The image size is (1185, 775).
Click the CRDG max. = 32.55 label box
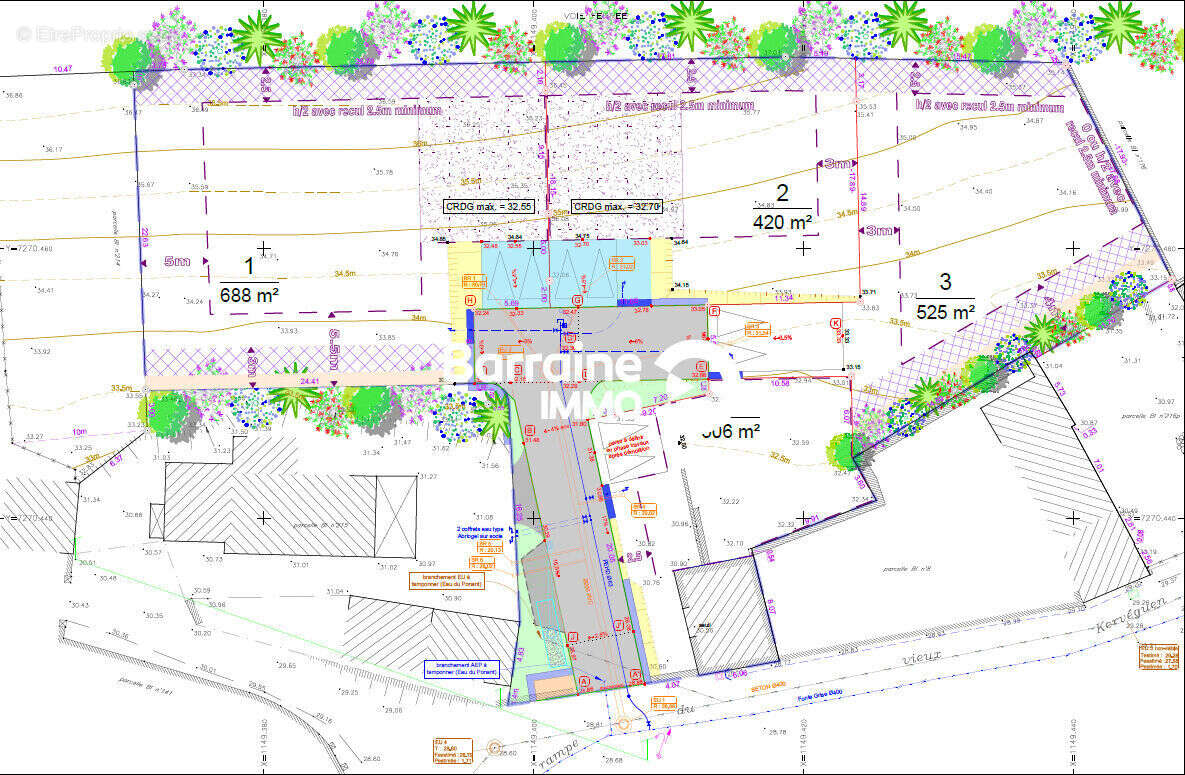click(x=489, y=207)
